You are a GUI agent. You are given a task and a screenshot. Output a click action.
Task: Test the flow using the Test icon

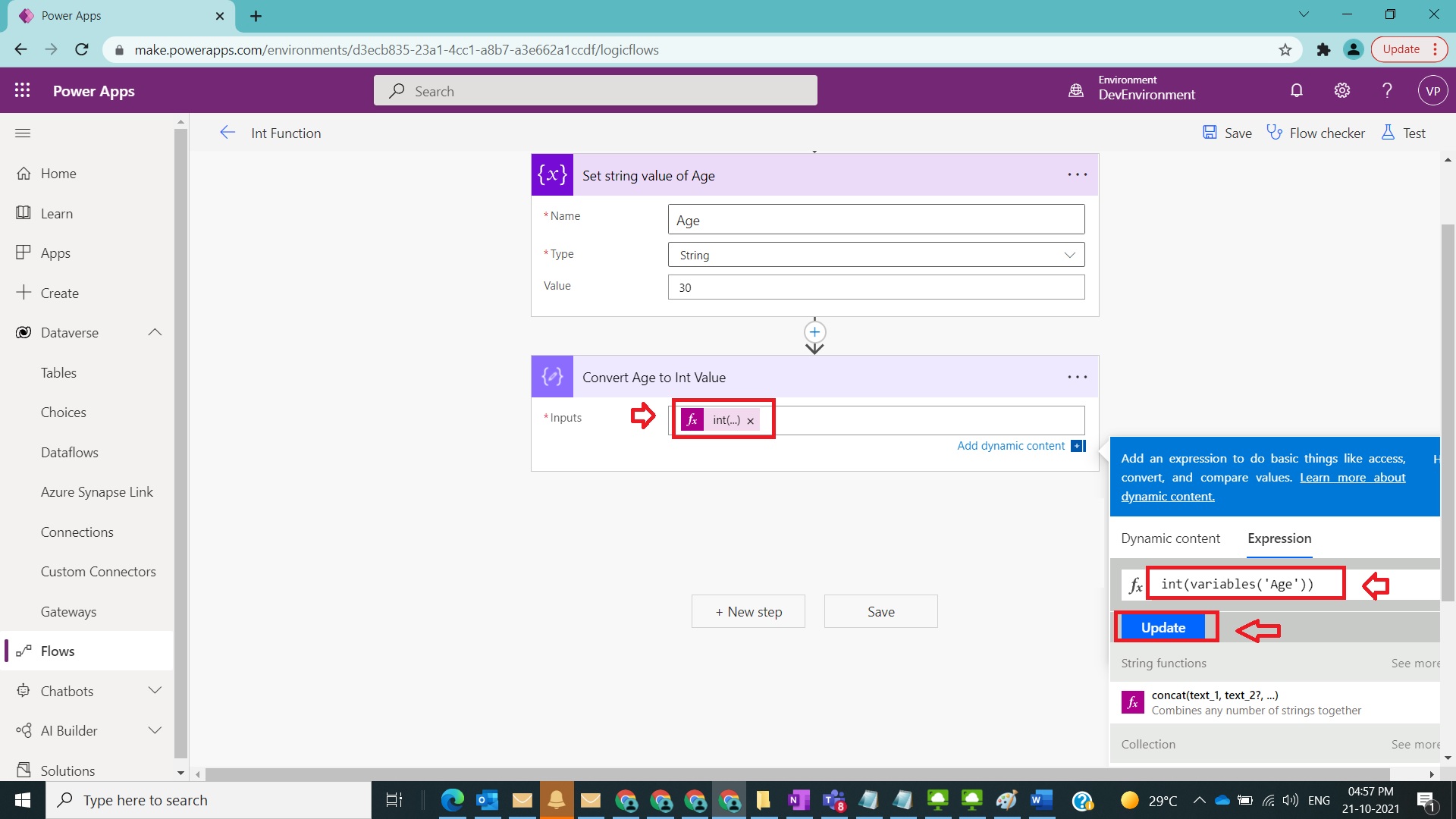point(1403,133)
